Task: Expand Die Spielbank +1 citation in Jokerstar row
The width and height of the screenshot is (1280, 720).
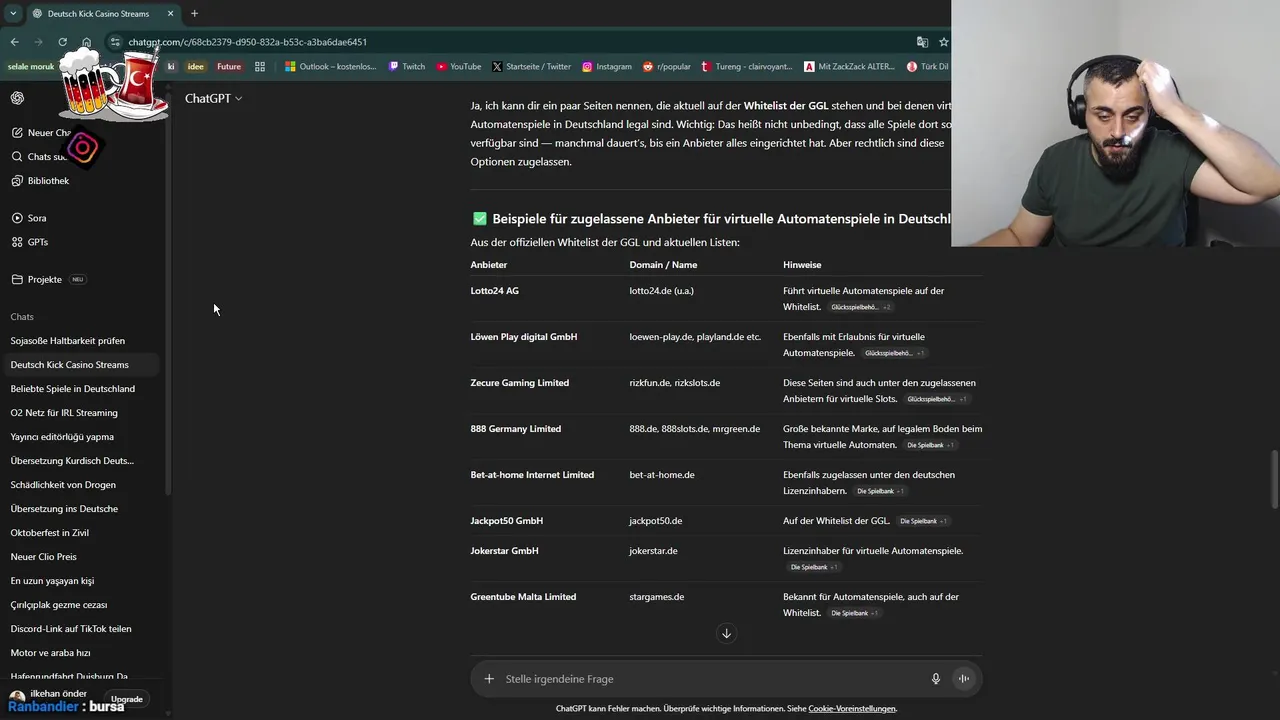Action: tap(814, 567)
